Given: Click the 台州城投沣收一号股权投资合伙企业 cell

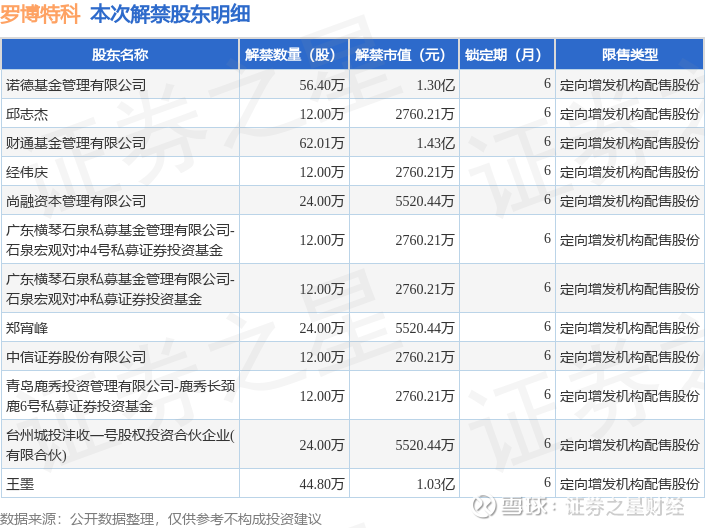Looking at the screenshot, I should pos(120,445).
